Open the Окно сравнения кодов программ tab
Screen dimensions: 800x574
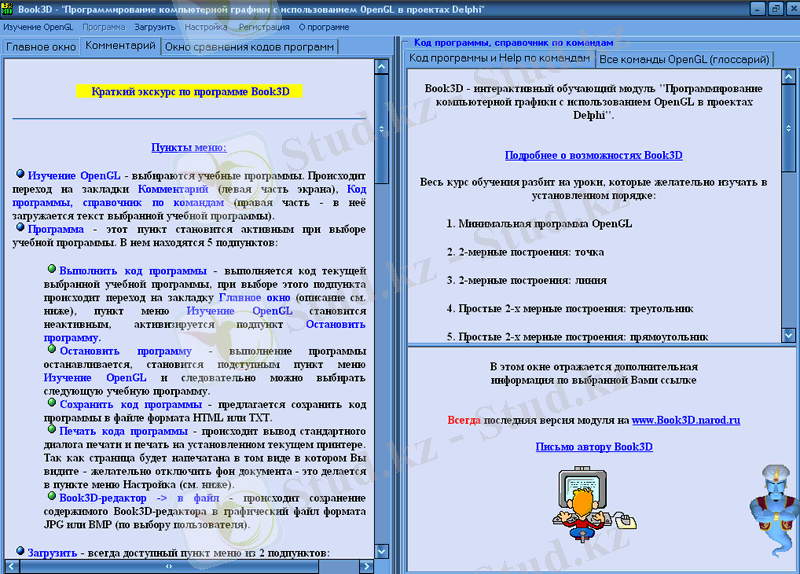(x=249, y=47)
